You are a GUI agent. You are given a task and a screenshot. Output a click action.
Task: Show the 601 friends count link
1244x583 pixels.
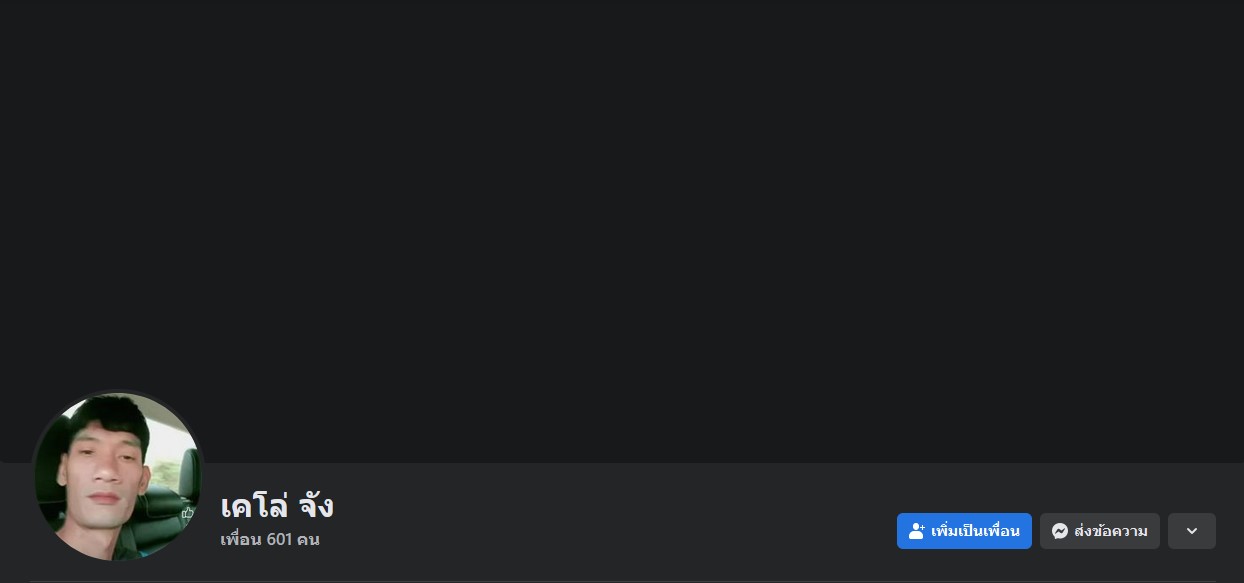pos(270,540)
